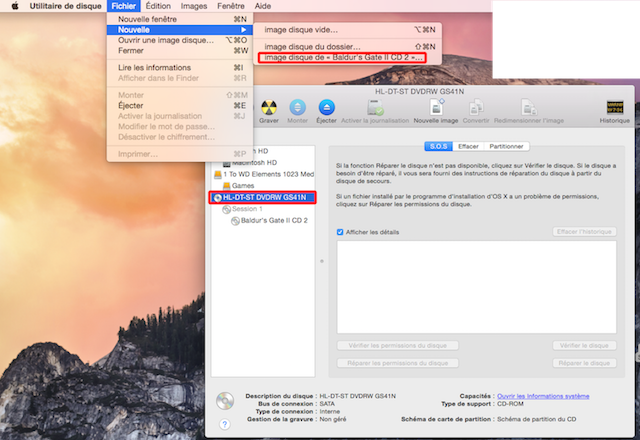Open the Fenêtre menu

click(231, 6)
